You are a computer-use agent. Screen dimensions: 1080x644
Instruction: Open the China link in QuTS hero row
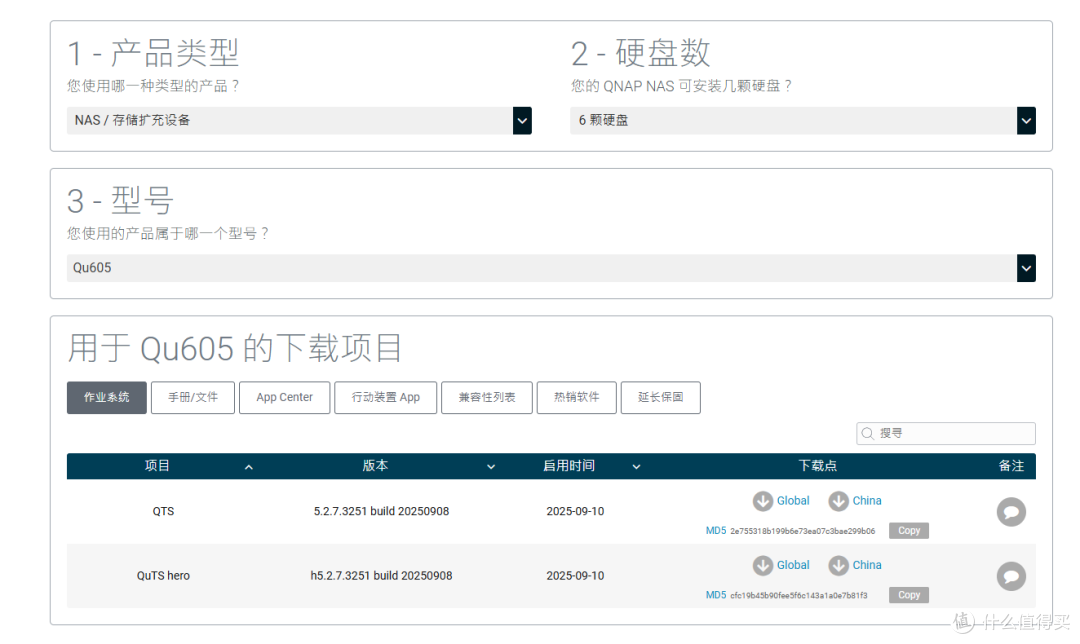click(x=867, y=565)
